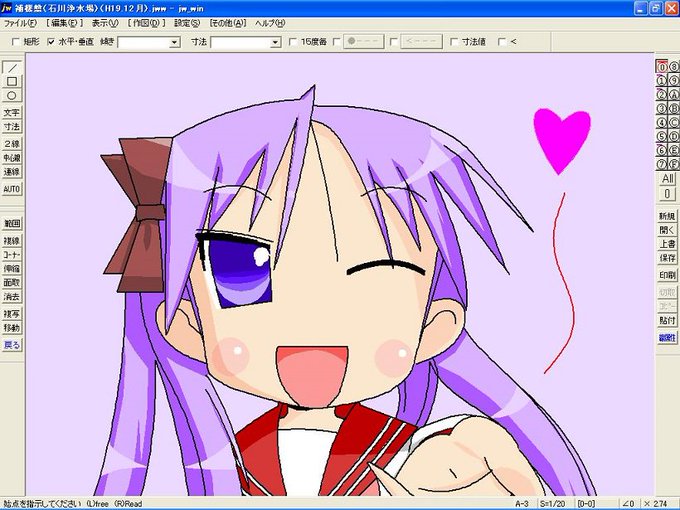
Task: Activate the 文字 text tool
Action: [x=12, y=113]
